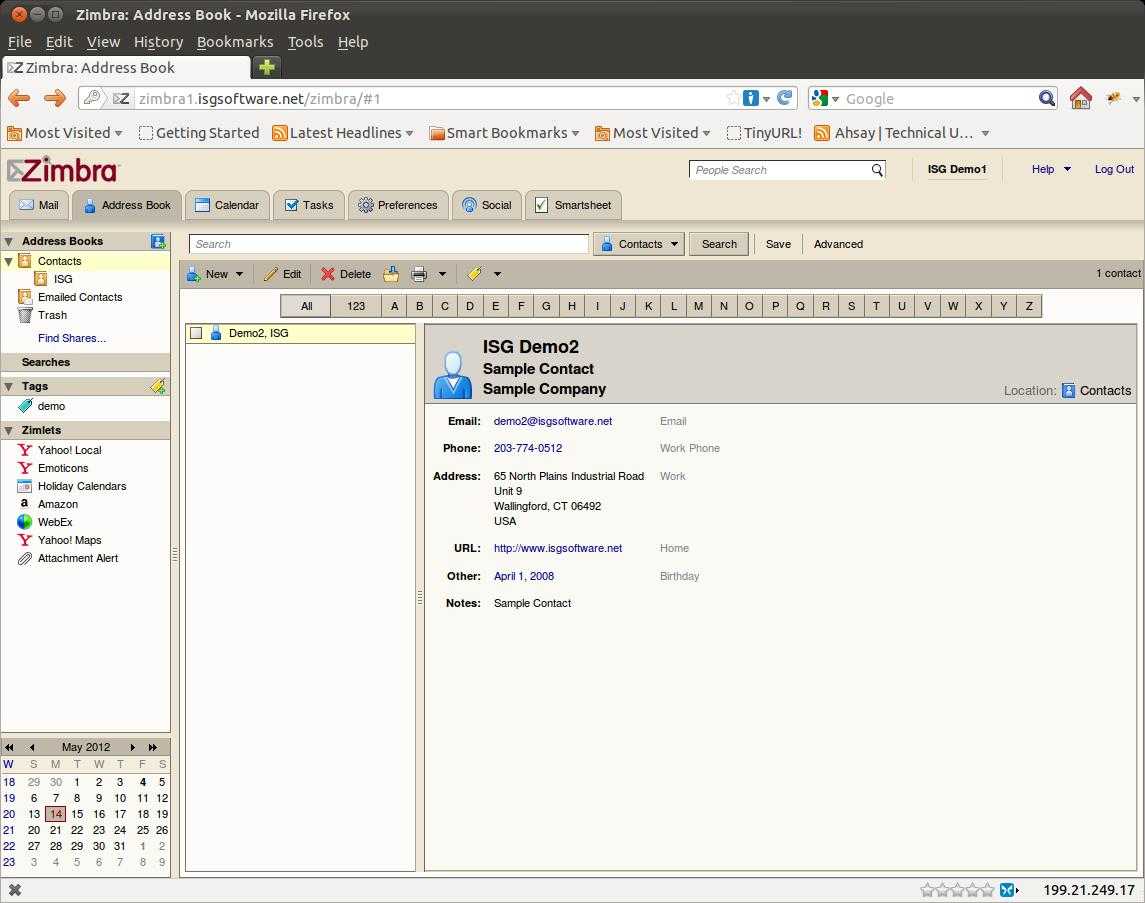Open the WebEx zimlet
The height and width of the screenshot is (903, 1145).
coord(55,522)
